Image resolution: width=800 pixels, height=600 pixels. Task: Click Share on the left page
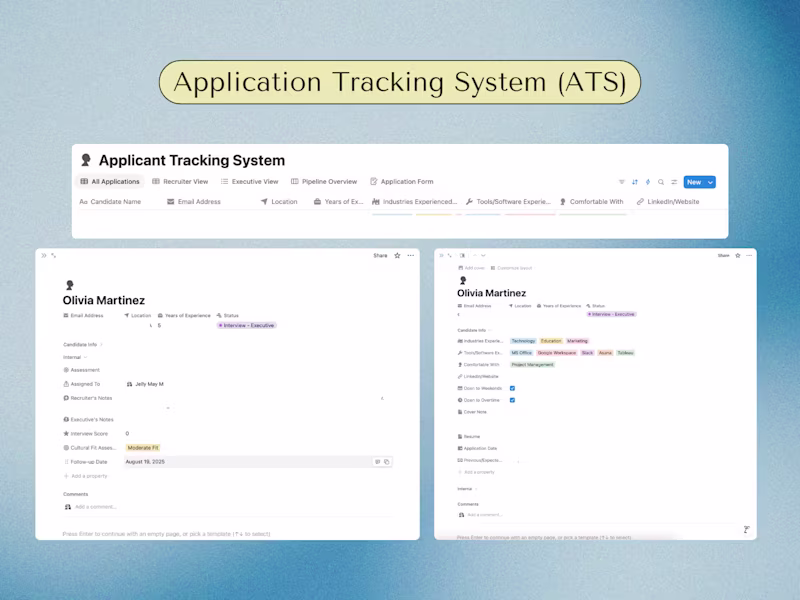(x=380, y=256)
